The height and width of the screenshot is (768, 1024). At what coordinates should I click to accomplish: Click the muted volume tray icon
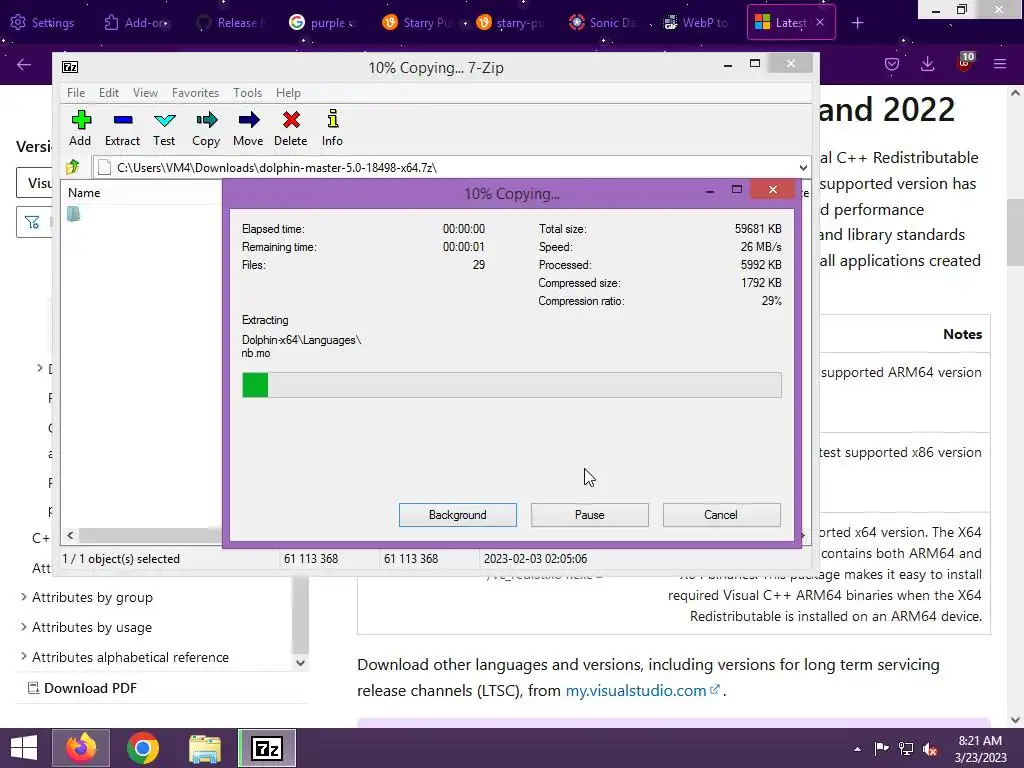tap(930, 749)
